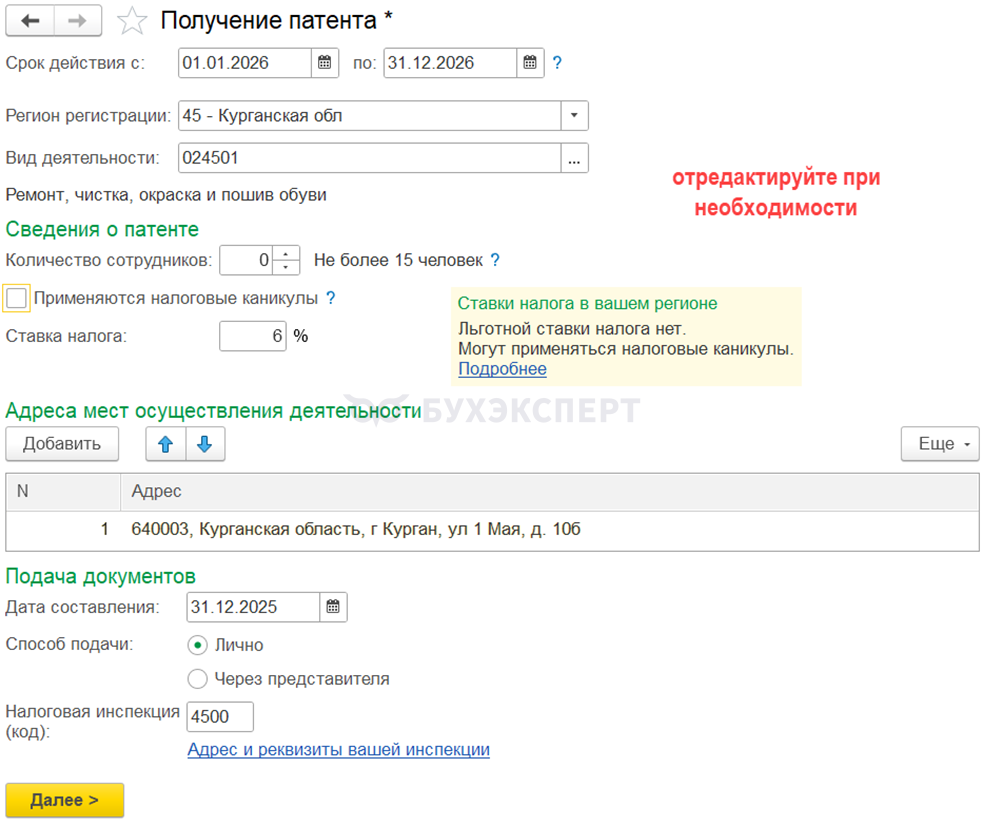Open the 'Подробнее' tax rates link
Viewport: 984px width, 821px height.
(x=502, y=369)
